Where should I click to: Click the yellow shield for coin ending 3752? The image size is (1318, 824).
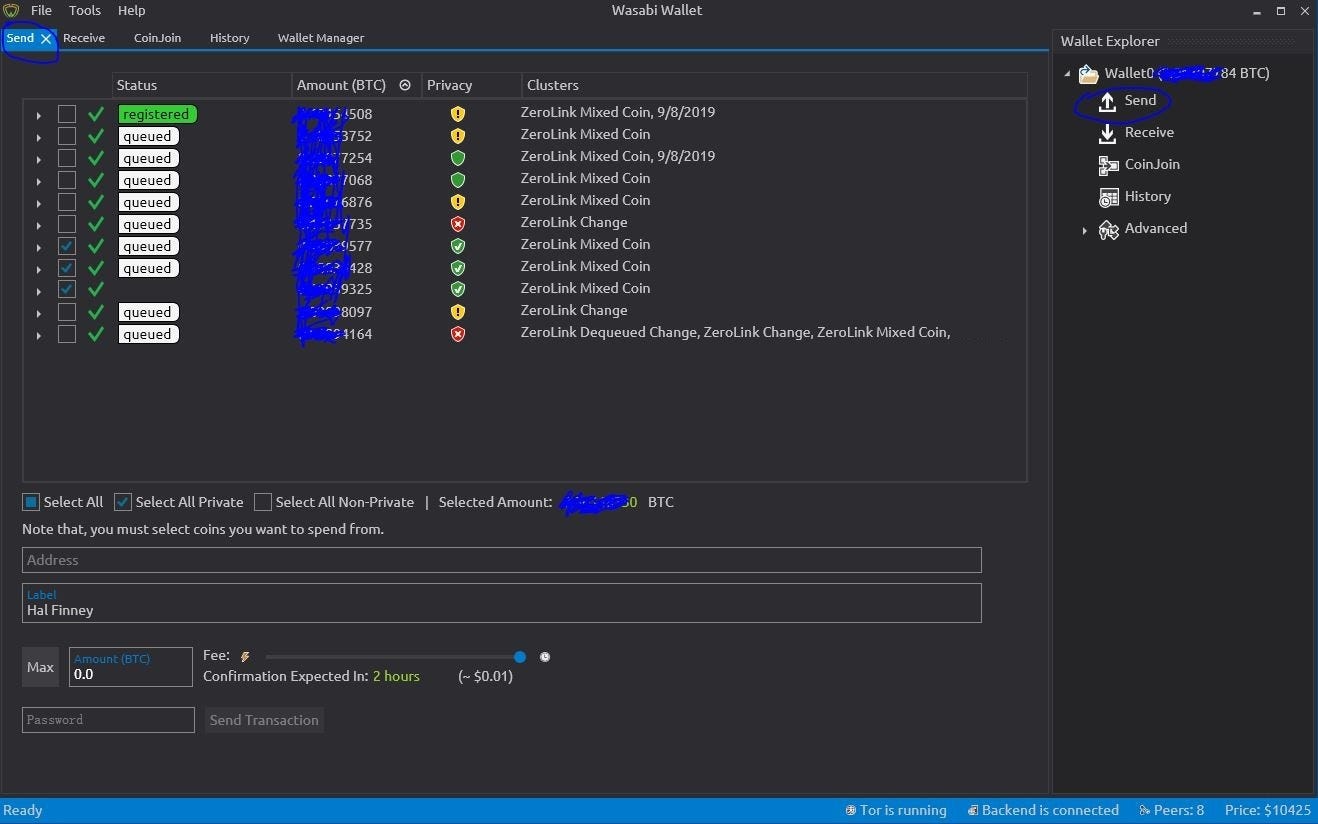(x=458, y=136)
